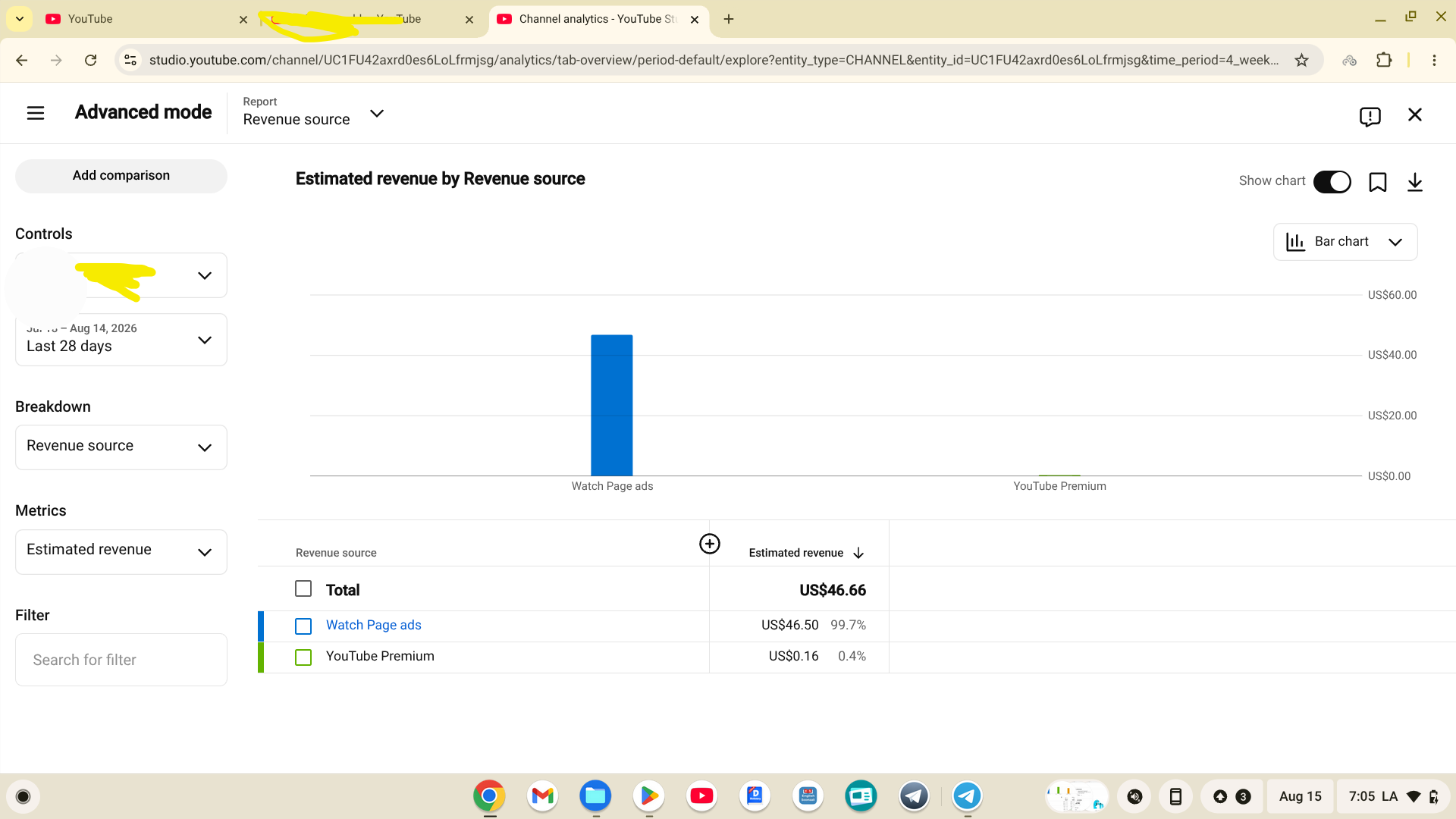Viewport: 1456px width, 819px height.
Task: Click the Search for filter field
Action: pos(121,660)
